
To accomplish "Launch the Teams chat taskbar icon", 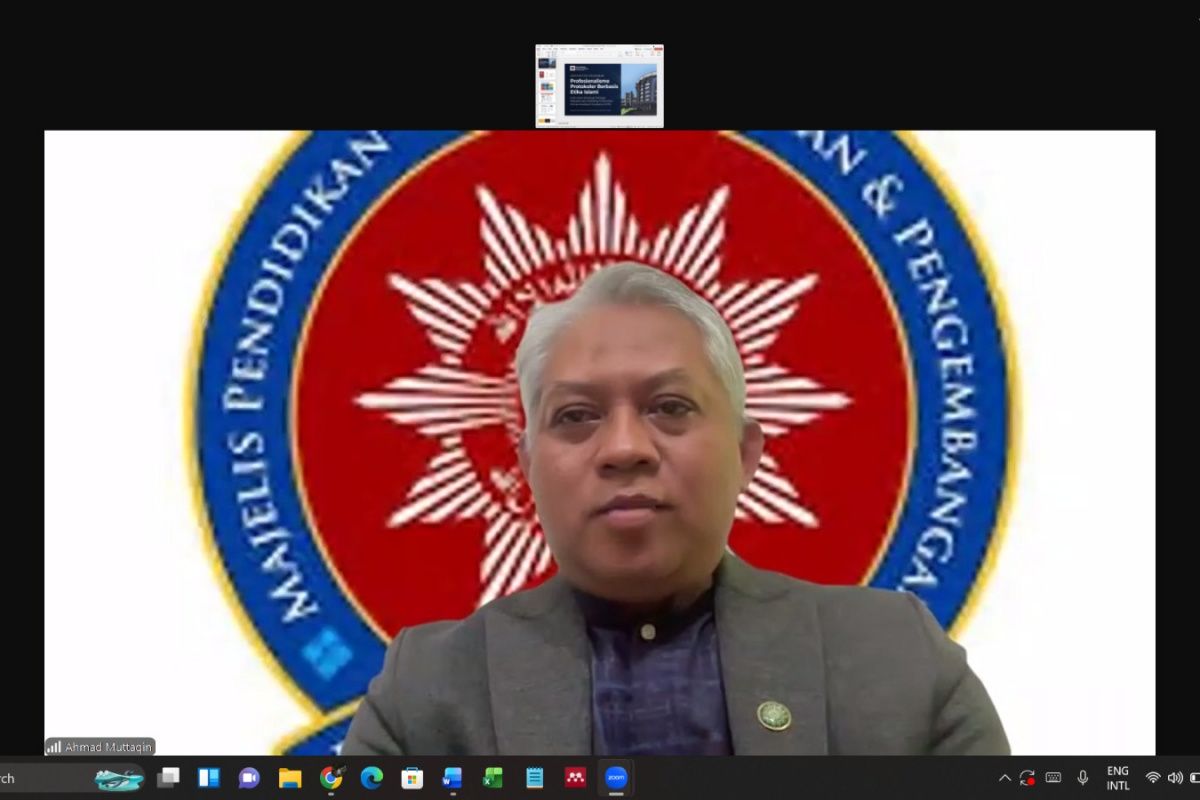I will pyautogui.click(x=249, y=778).
